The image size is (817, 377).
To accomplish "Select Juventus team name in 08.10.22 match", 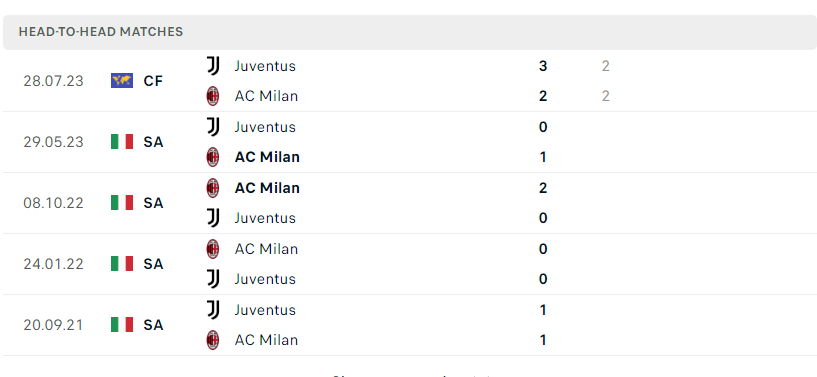I will tap(265, 218).
